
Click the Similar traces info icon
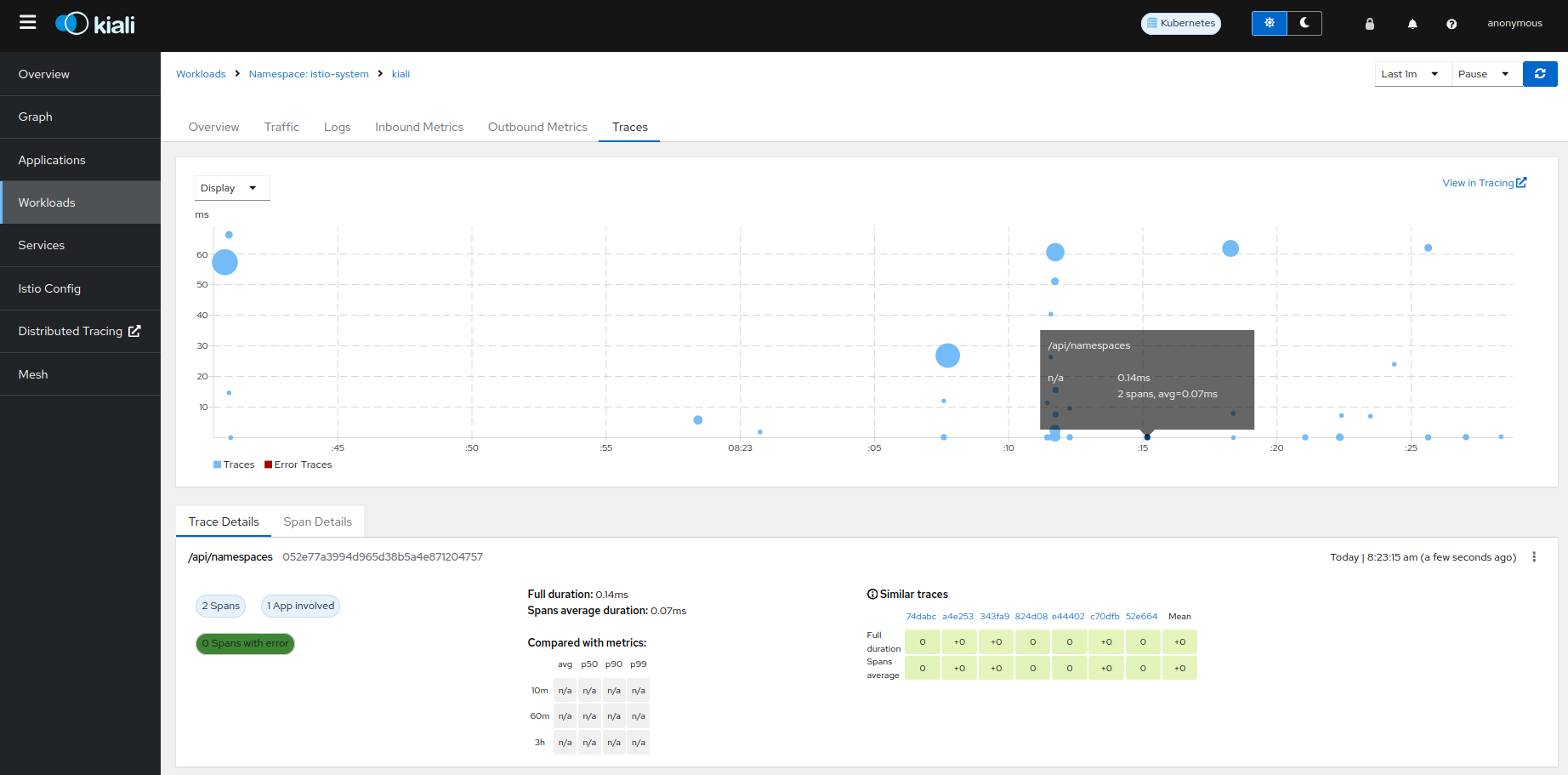(872, 595)
